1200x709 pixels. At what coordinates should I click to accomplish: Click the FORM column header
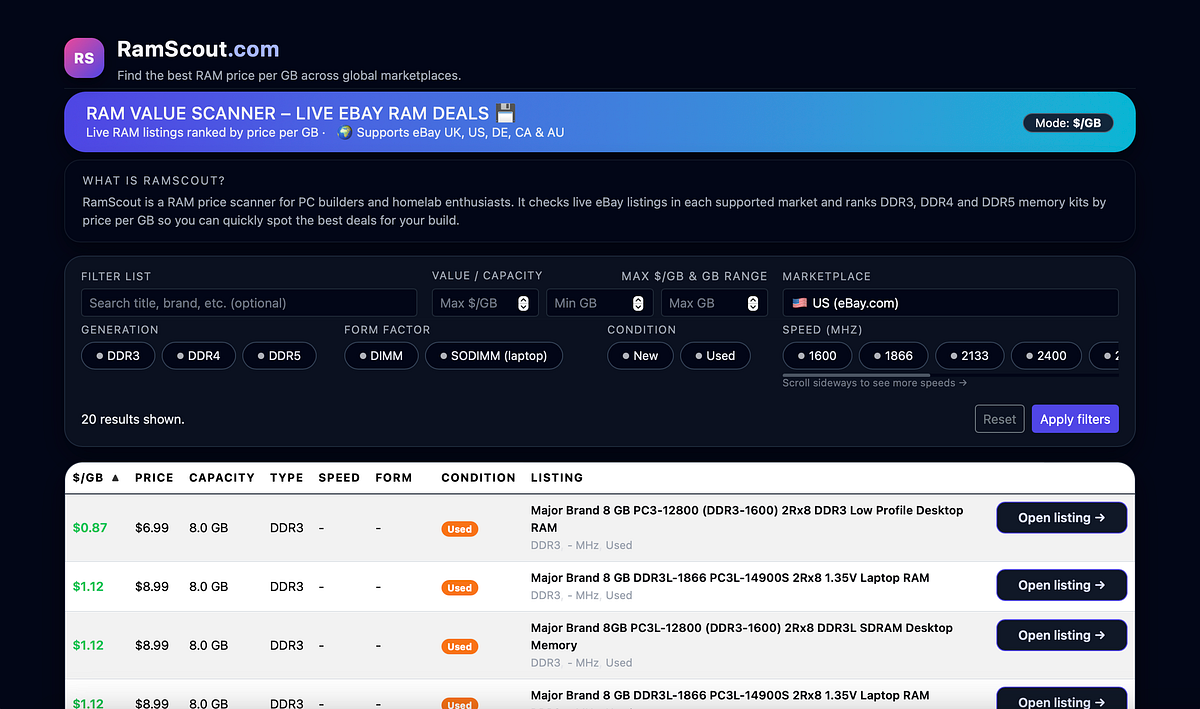(x=394, y=478)
